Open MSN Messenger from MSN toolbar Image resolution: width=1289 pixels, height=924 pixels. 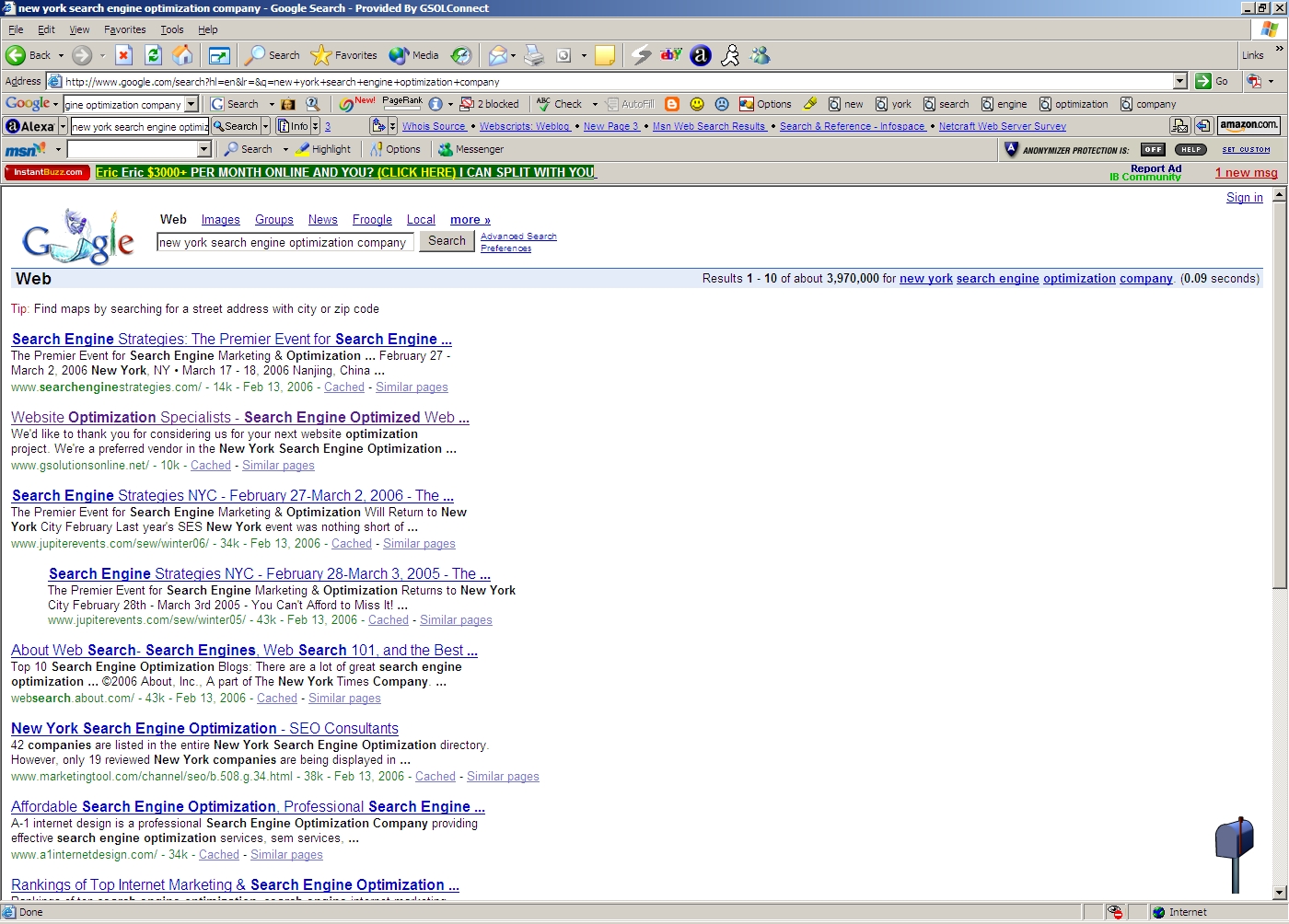click(470, 149)
